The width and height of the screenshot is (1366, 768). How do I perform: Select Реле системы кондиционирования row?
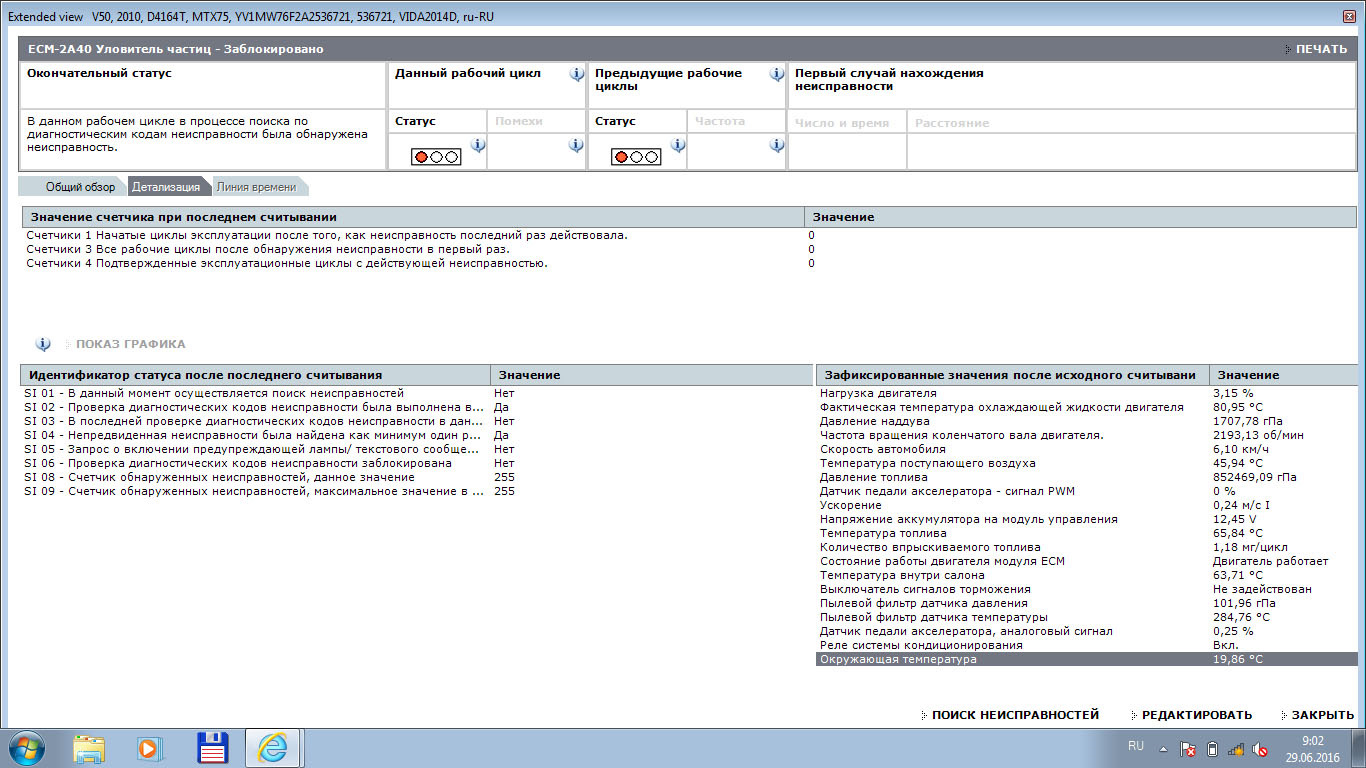point(1087,645)
